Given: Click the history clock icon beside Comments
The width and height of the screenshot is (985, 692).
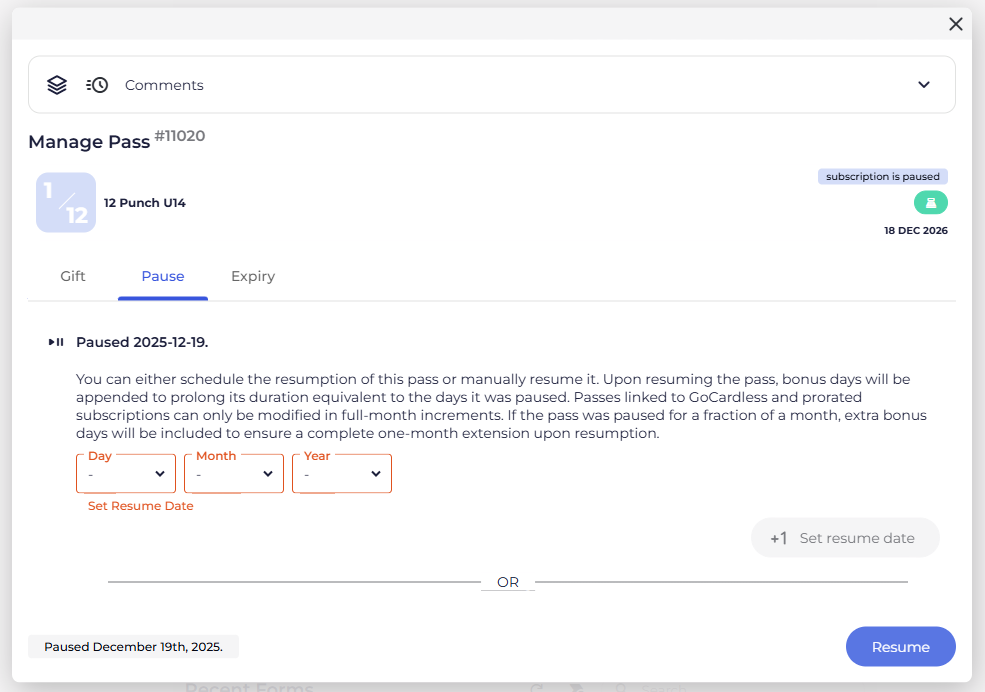Looking at the screenshot, I should point(97,85).
